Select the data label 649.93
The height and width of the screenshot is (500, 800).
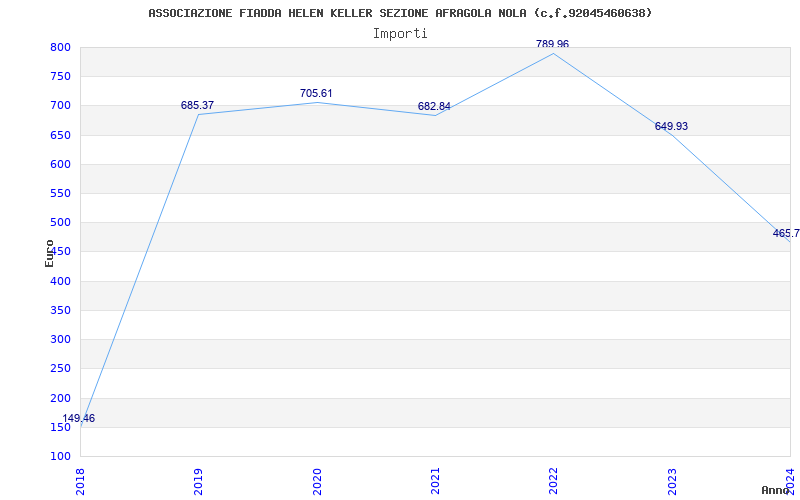click(x=671, y=127)
